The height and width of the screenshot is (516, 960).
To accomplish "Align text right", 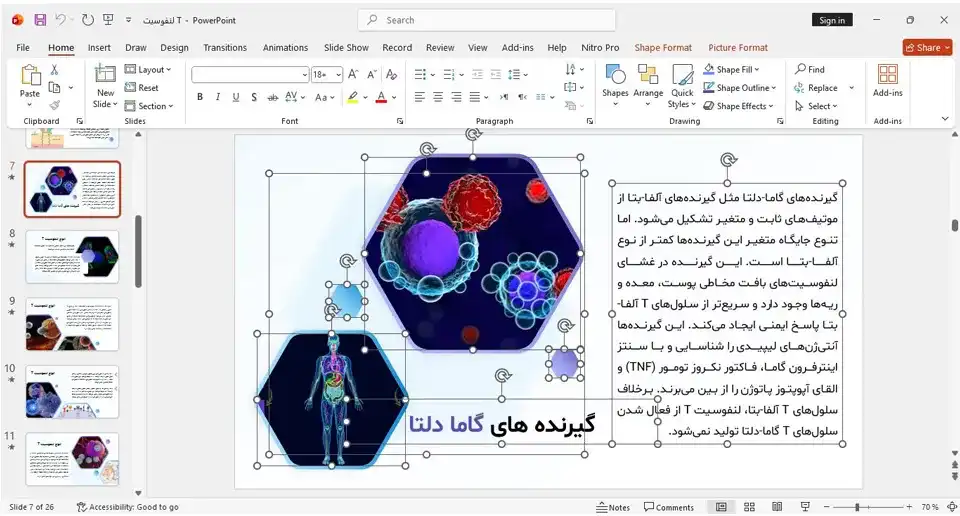I will (x=456, y=97).
